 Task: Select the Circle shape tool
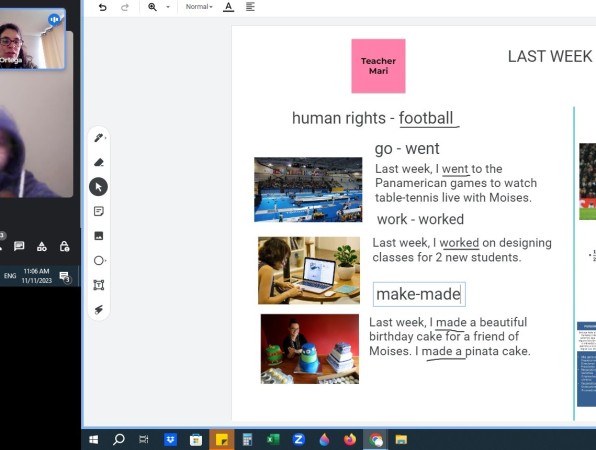(99, 260)
